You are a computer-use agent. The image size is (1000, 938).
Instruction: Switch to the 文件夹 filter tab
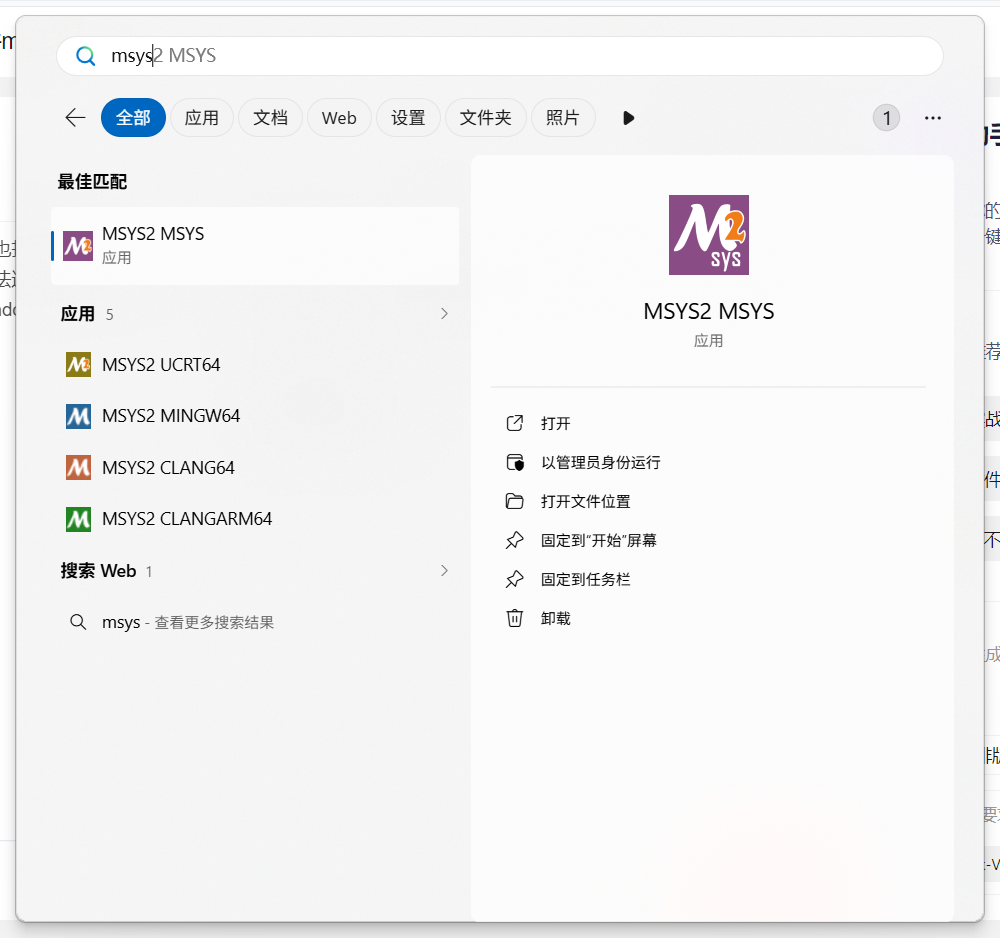[485, 118]
